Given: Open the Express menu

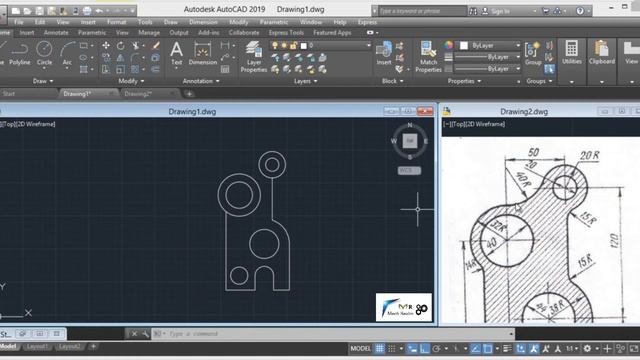Looking at the screenshot, I should (367, 22).
